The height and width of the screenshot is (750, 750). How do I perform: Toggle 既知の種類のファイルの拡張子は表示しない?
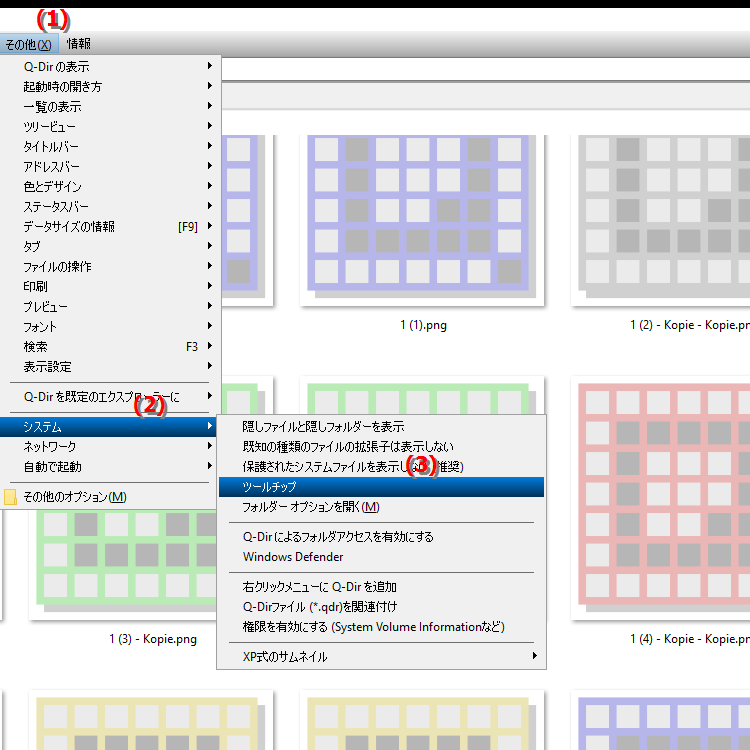tap(381, 447)
